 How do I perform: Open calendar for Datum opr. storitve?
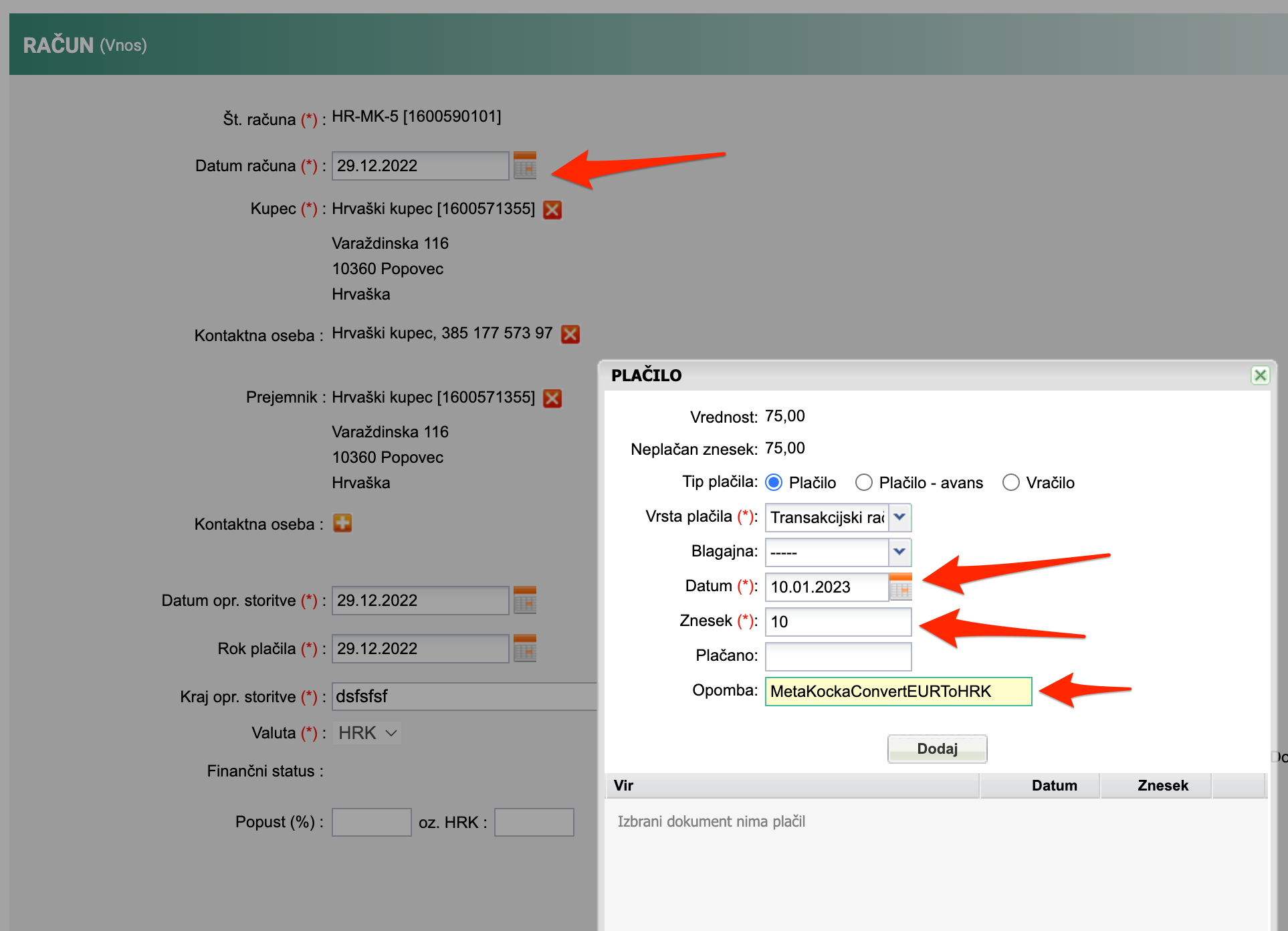tap(525, 600)
